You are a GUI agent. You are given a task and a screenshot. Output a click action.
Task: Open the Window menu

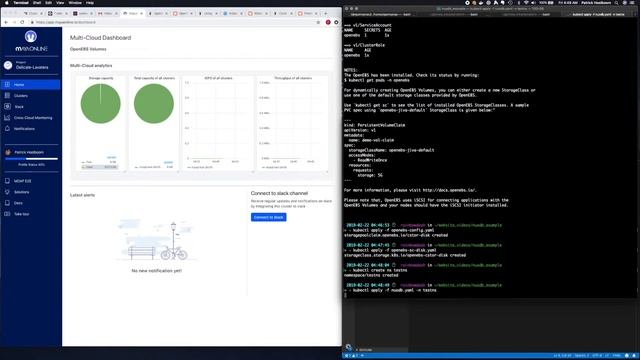pyautogui.click(x=75, y=3)
